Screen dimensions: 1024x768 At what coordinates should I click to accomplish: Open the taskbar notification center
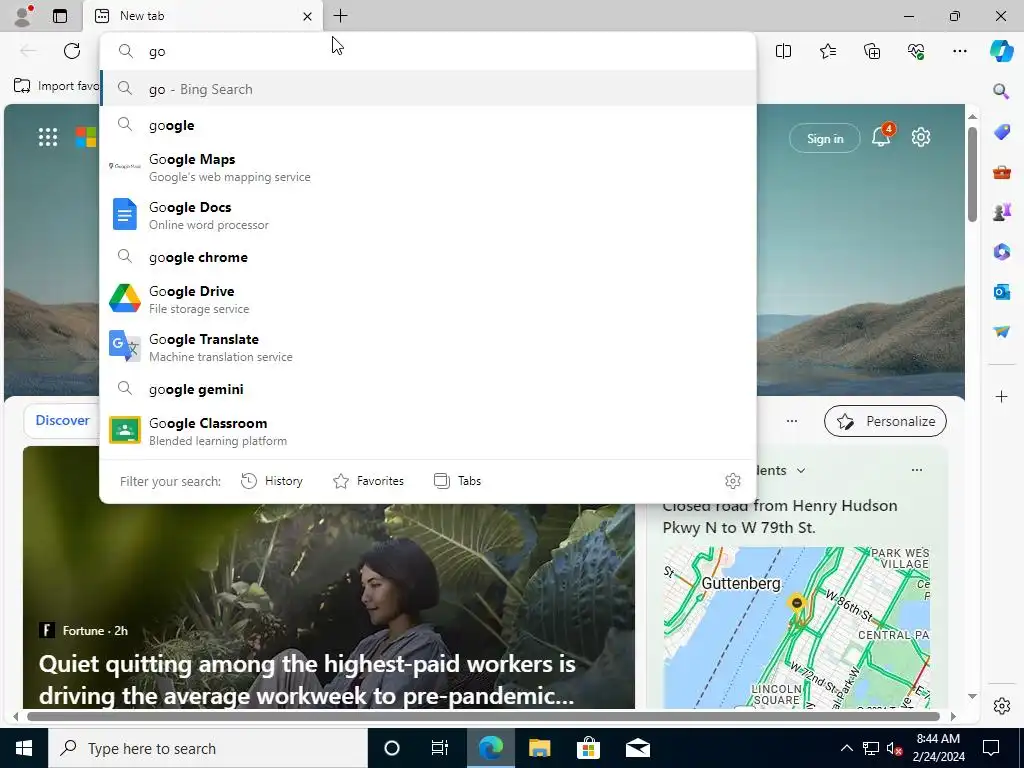click(991, 748)
